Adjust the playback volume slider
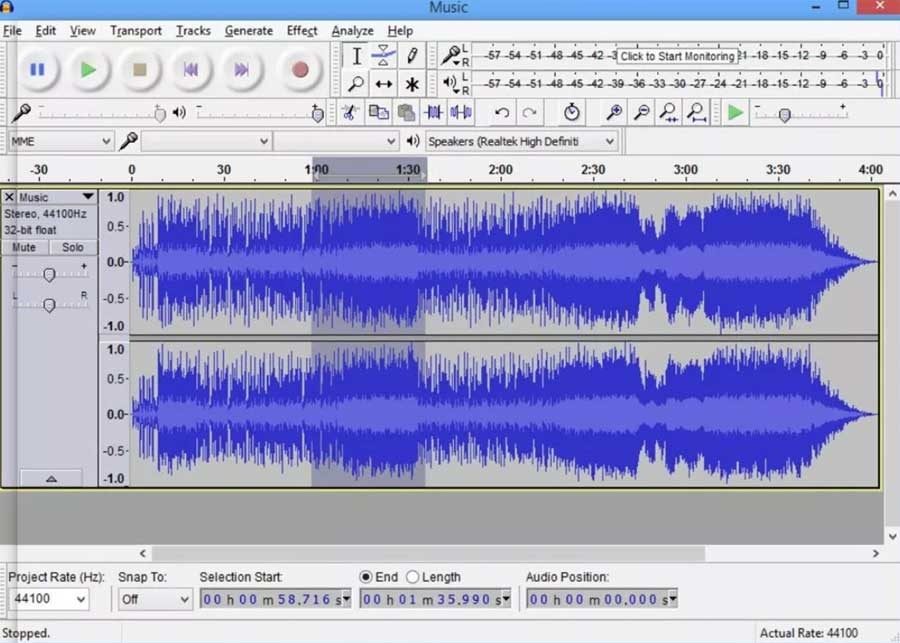Viewport: 900px width, 643px height. point(317,114)
